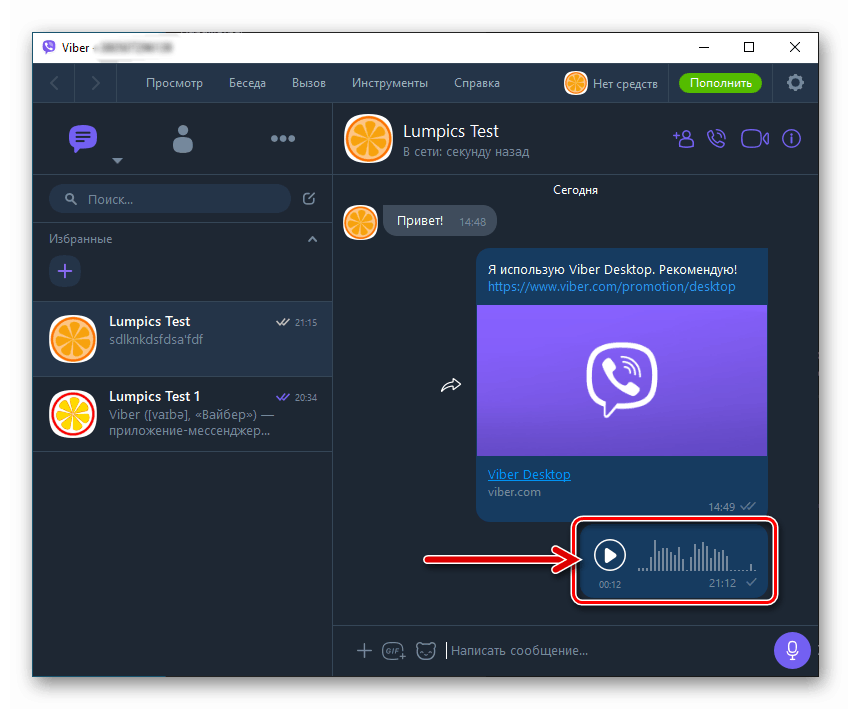
Task: Add a favorite with plus button
Action: tap(65, 271)
